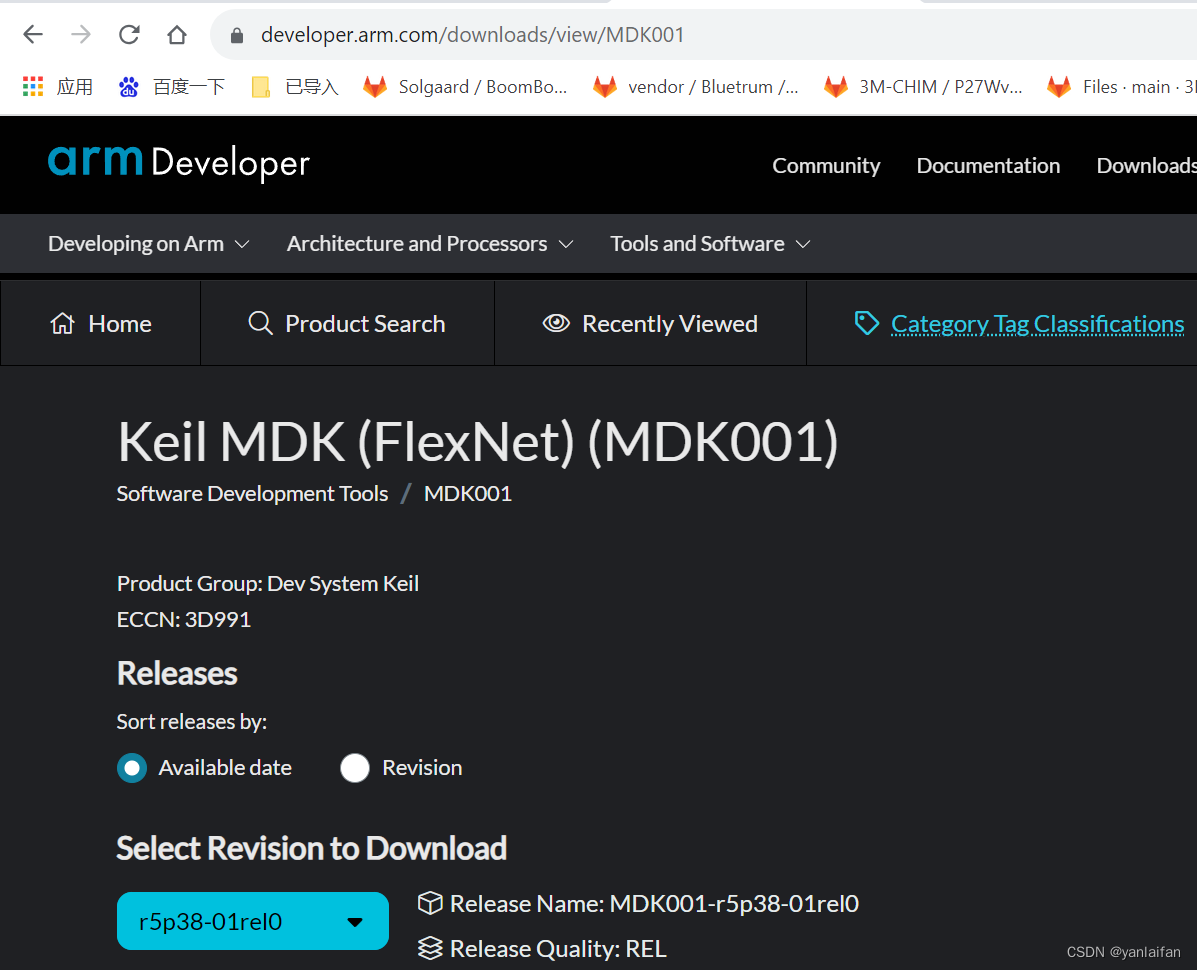The height and width of the screenshot is (970, 1197).
Task: Click the Keil MDK (FlexNet) (MDK001) heading
Action: 478,443
